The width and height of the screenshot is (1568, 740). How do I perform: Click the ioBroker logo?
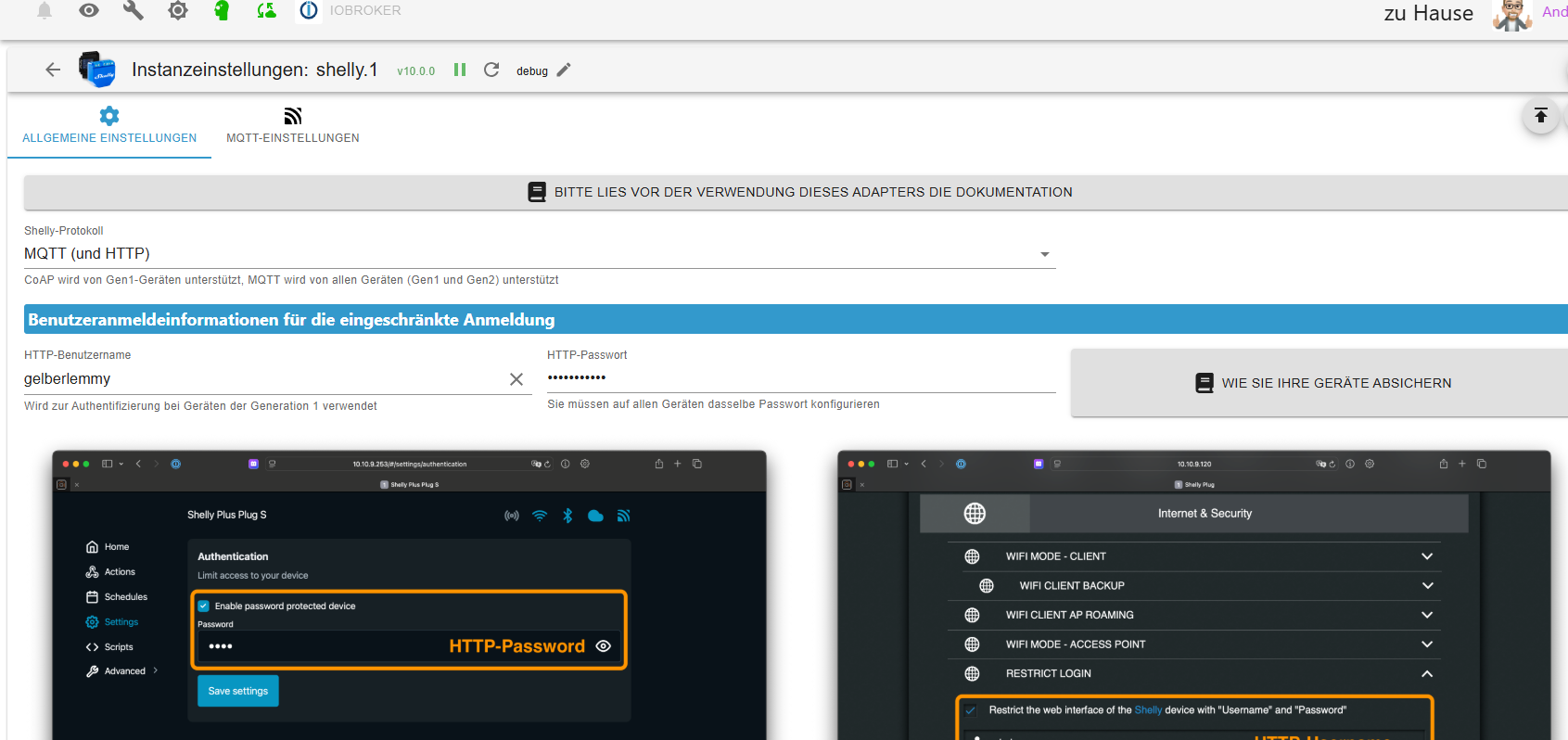309,10
